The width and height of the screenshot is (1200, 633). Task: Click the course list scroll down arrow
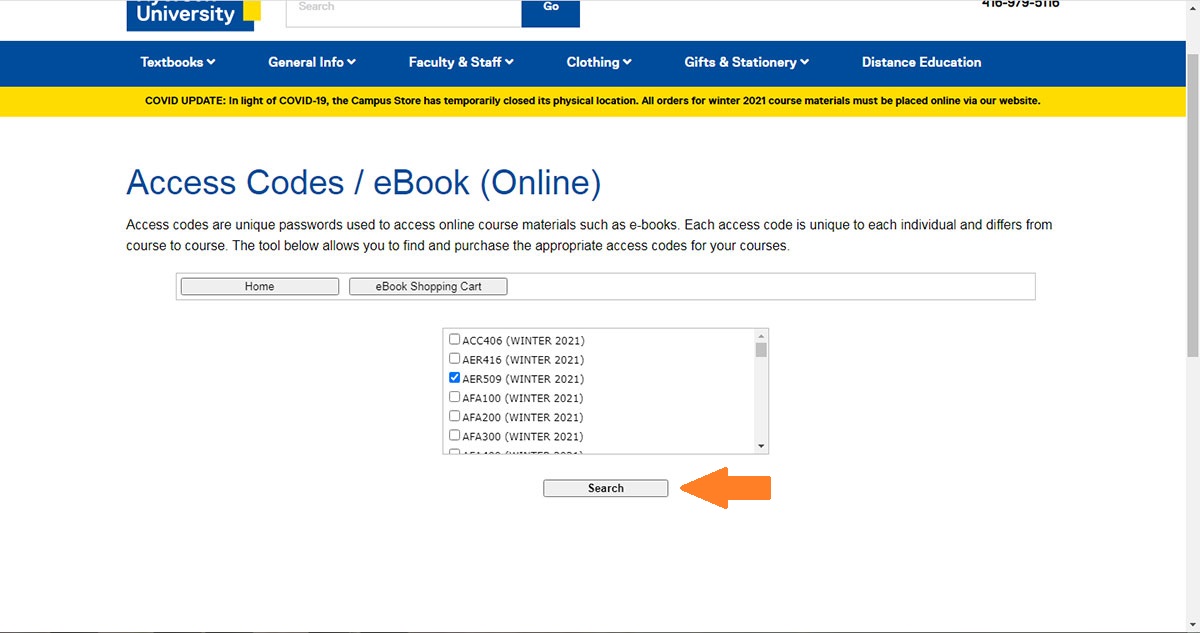[x=761, y=446]
